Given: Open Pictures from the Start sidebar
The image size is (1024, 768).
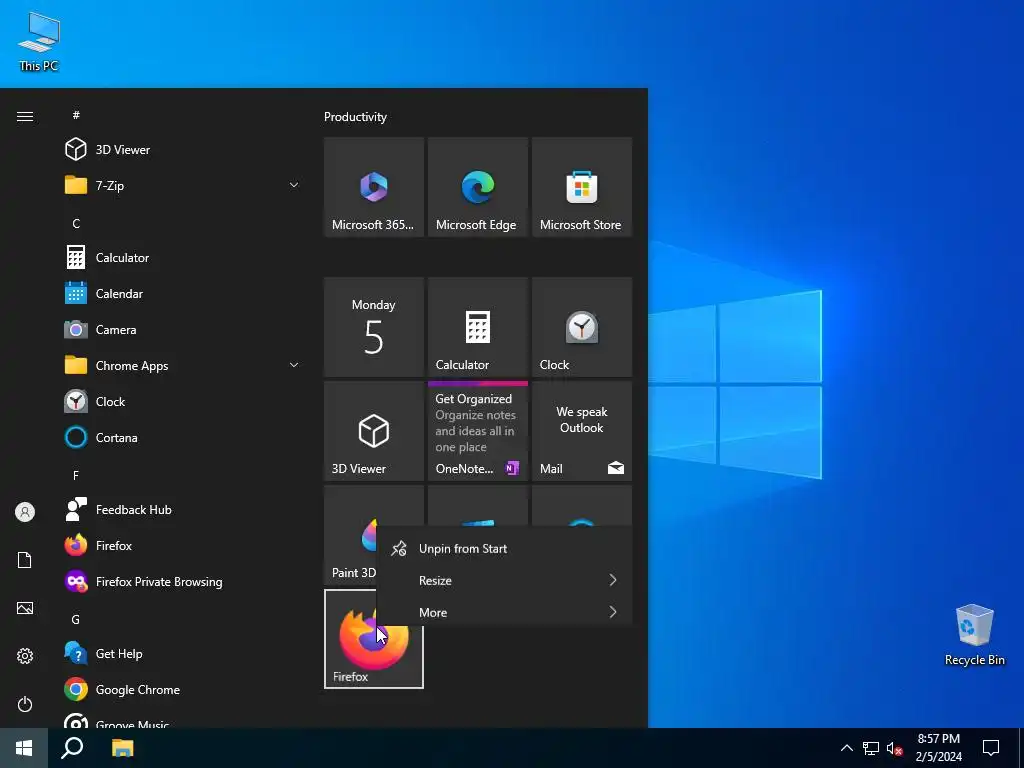Looking at the screenshot, I should [25, 608].
